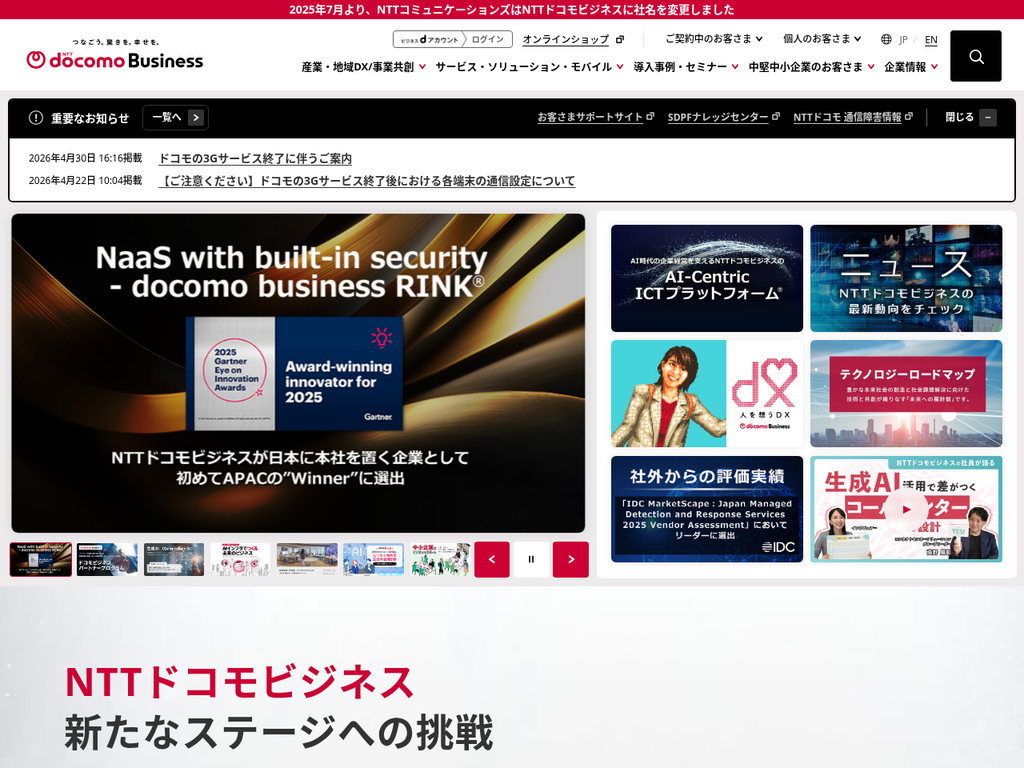Click 一覧へ notices button

(x=176, y=118)
